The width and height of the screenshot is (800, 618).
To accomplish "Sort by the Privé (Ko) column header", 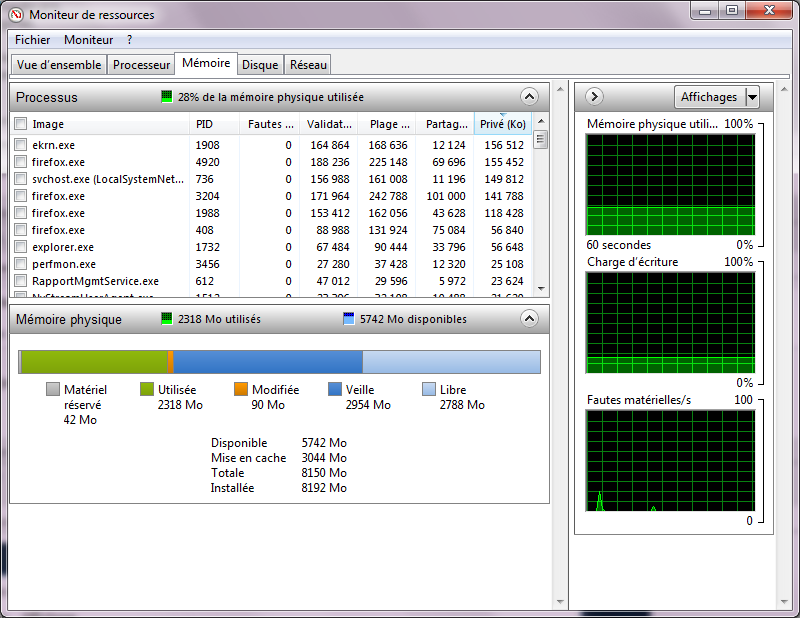I will tap(503, 124).
